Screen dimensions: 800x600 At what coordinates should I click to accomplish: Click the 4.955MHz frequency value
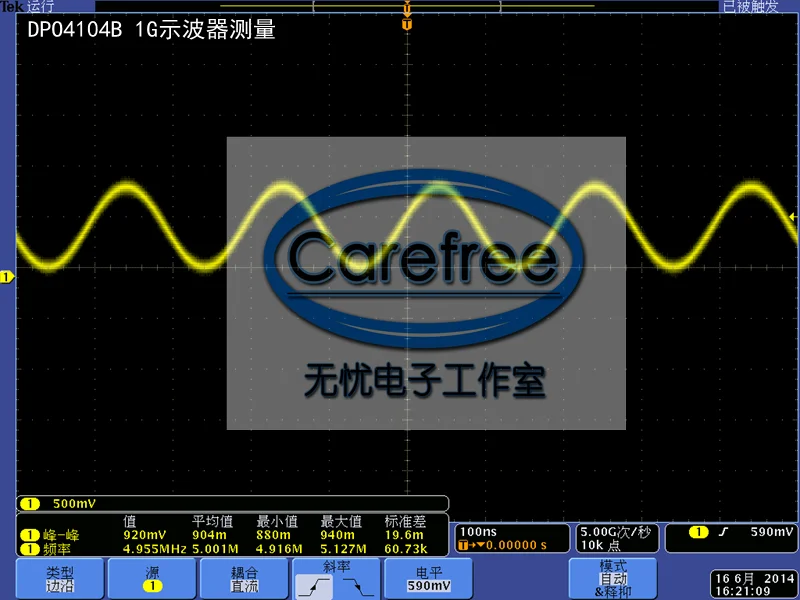coord(155,549)
